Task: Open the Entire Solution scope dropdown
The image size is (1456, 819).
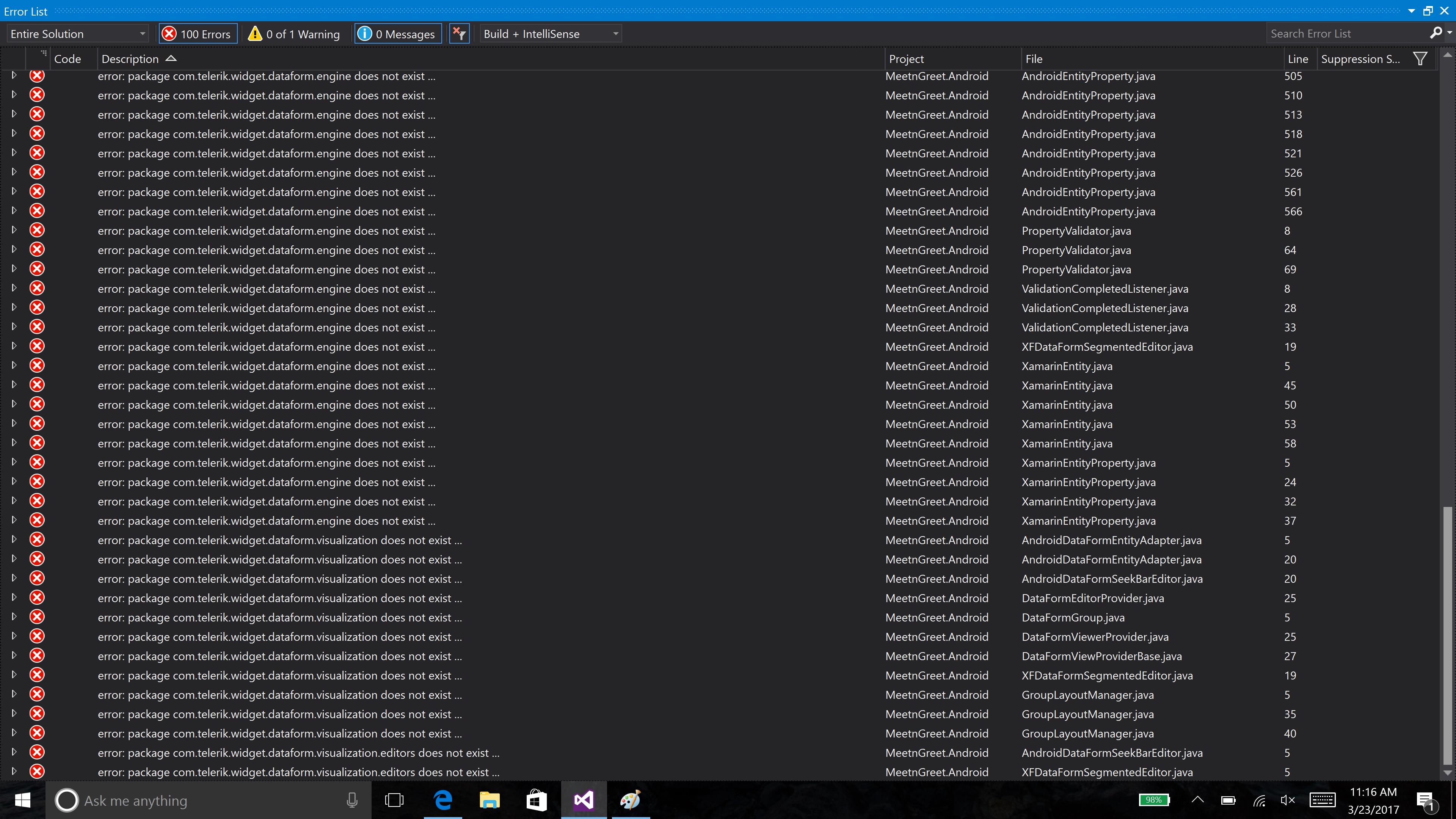Action: click(78, 34)
